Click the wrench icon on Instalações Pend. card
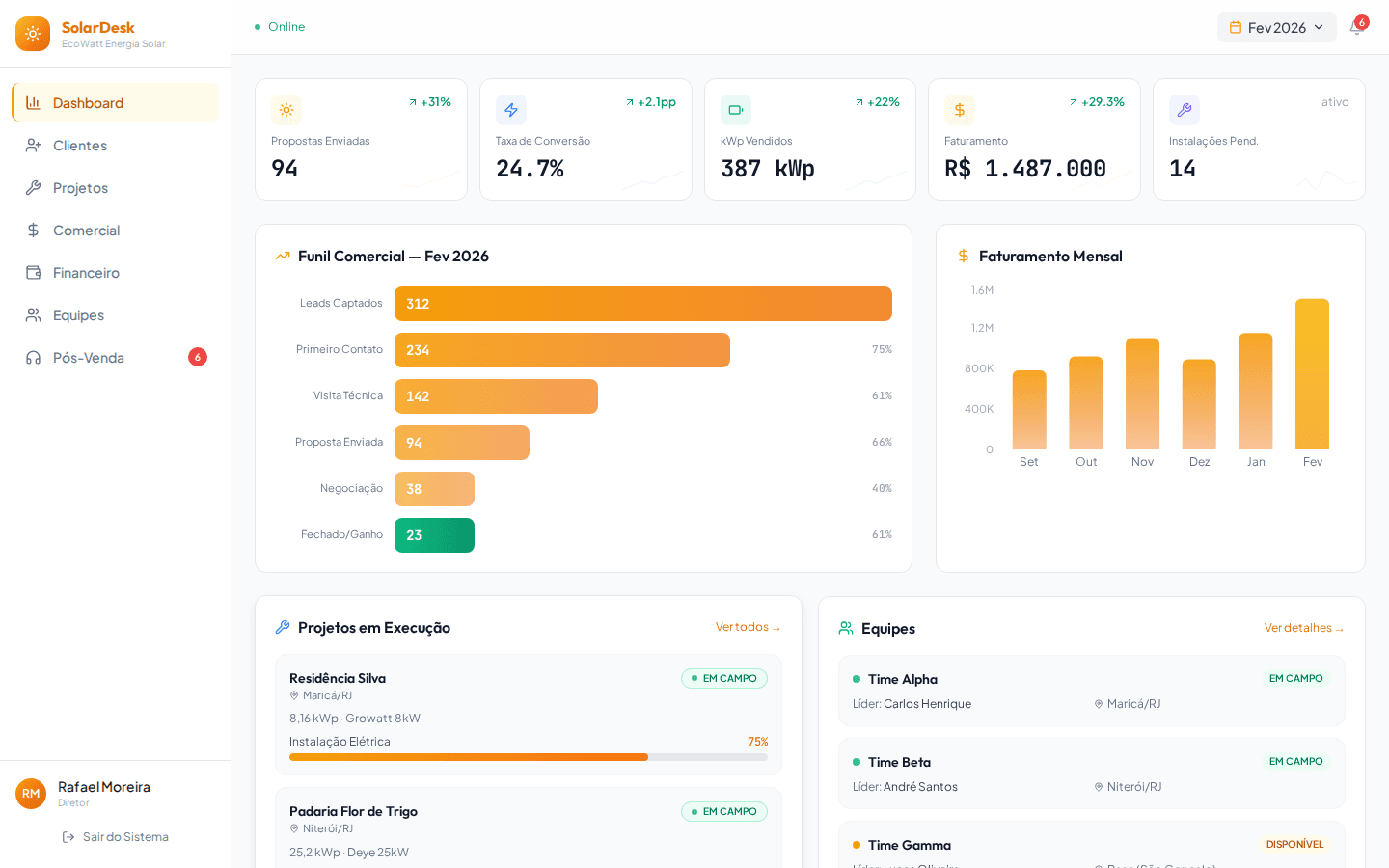 tap(1185, 109)
